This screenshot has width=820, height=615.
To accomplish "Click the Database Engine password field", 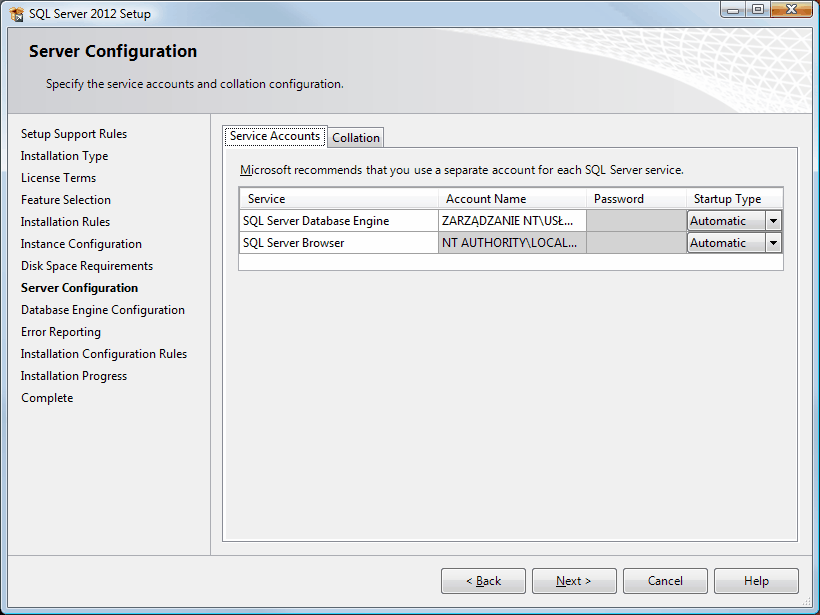I will coord(636,221).
